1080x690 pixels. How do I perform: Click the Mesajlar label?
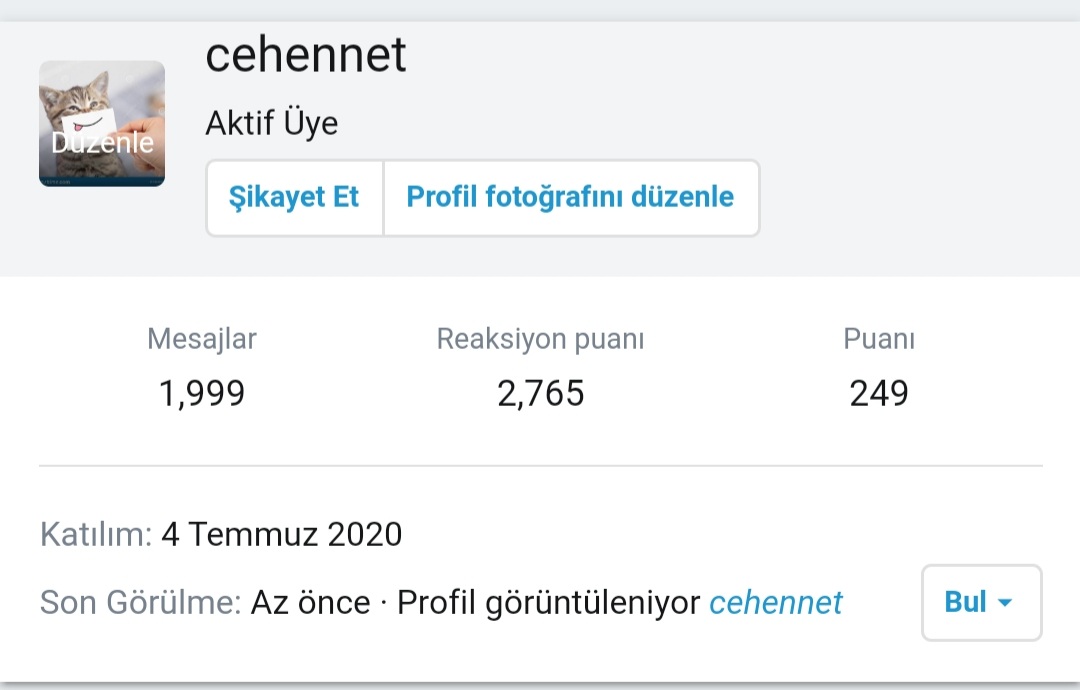point(202,339)
